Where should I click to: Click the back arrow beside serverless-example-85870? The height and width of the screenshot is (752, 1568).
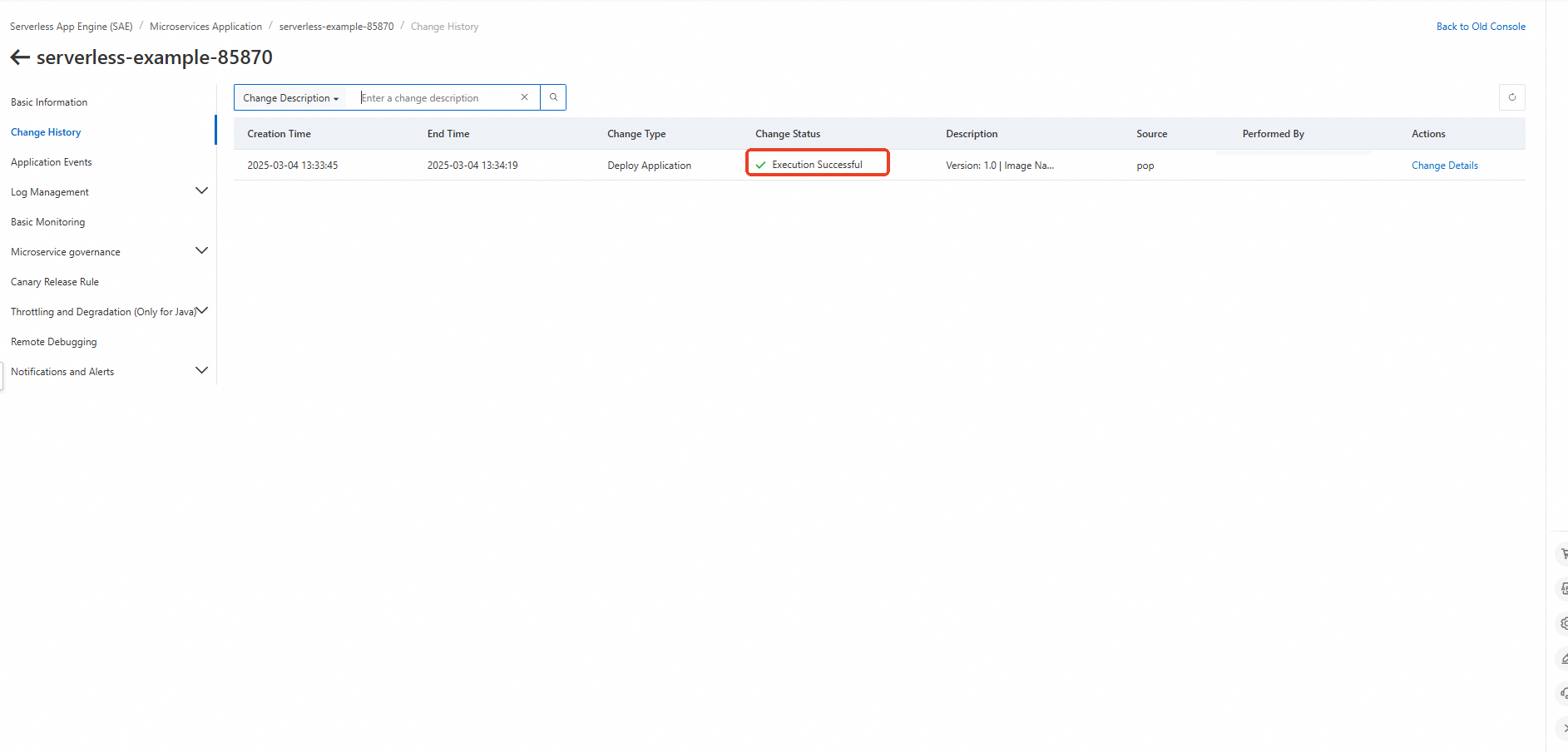pyautogui.click(x=20, y=57)
